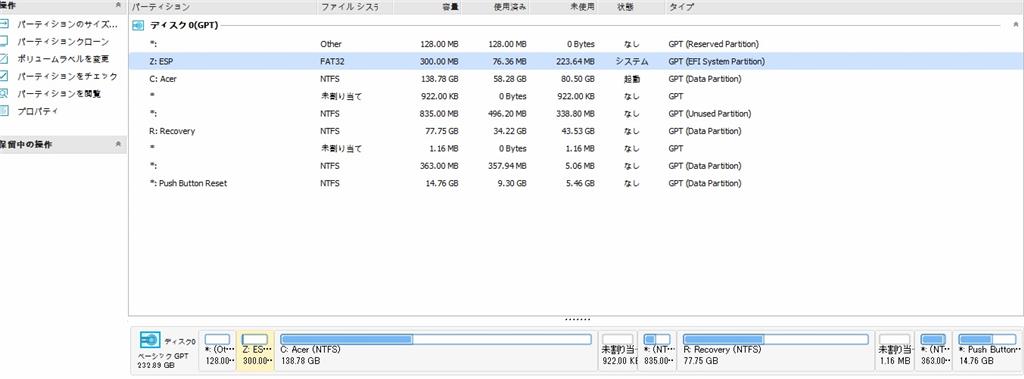1024x379 pixels.
Task: Select the Push Button Reset partition row
Action: 575,183
